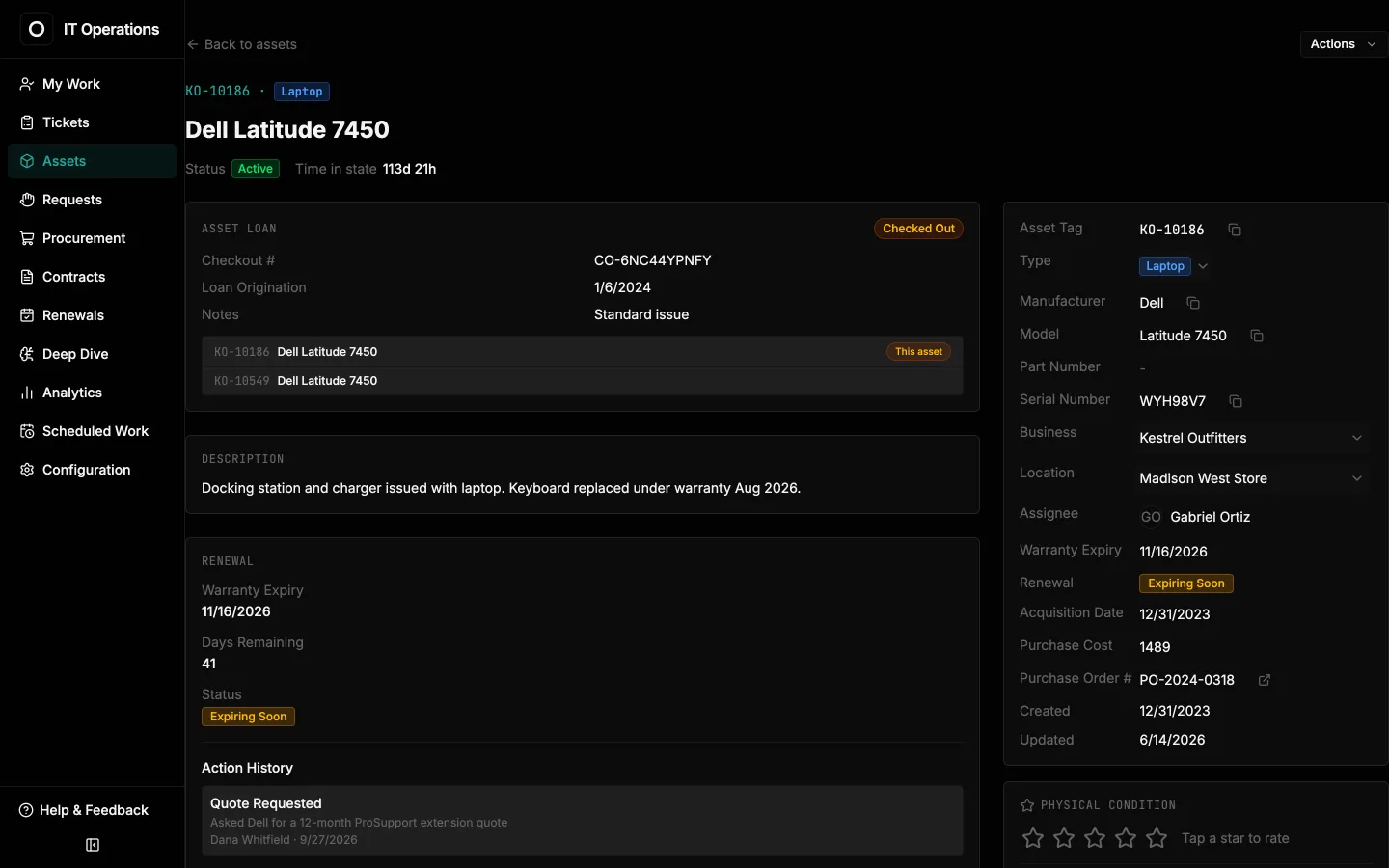The image size is (1389, 868).
Task: Copy the serial number WYH98V7
Action: point(1236,401)
